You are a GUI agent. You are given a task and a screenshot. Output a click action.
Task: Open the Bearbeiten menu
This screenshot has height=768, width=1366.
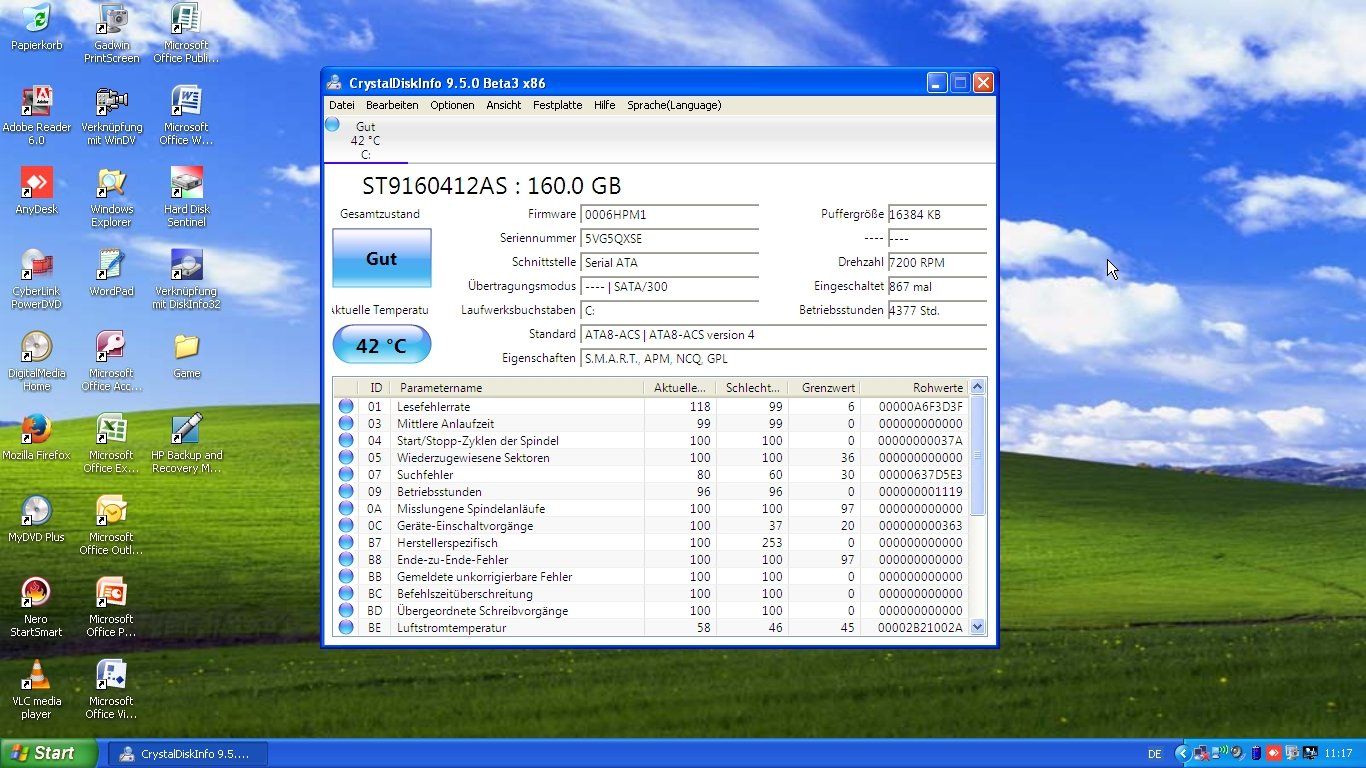[x=392, y=105]
